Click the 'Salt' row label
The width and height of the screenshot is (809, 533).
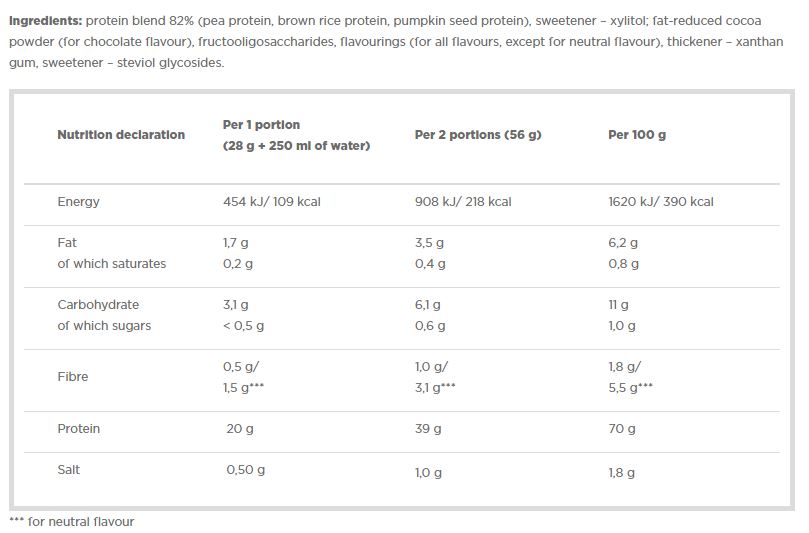click(x=71, y=470)
